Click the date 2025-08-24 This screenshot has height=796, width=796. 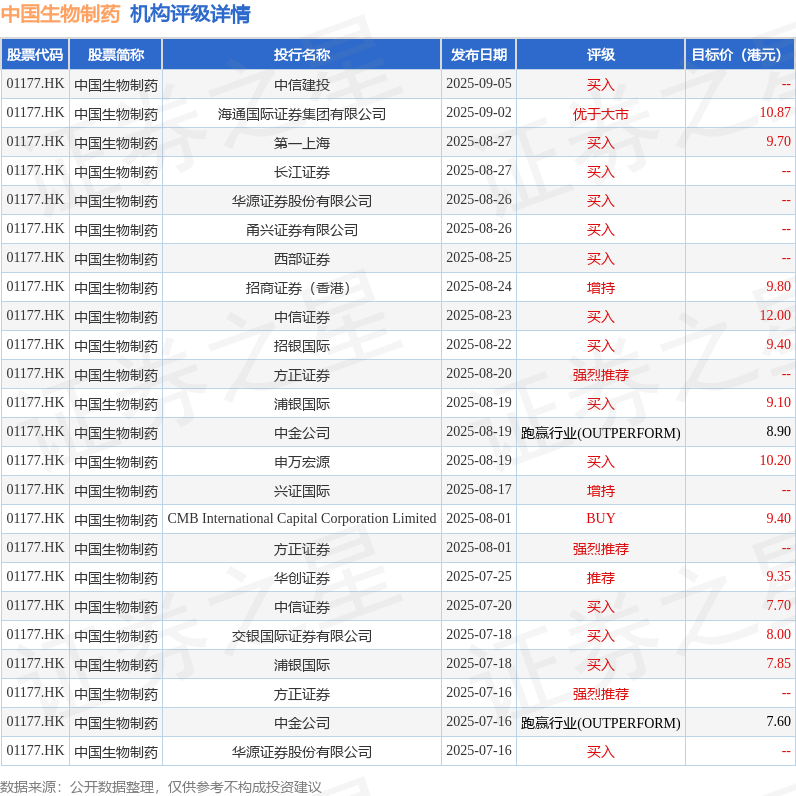pos(479,286)
